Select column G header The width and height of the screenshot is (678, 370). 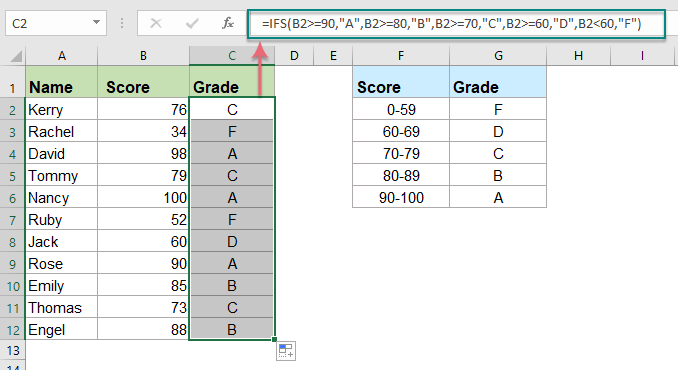[498, 56]
